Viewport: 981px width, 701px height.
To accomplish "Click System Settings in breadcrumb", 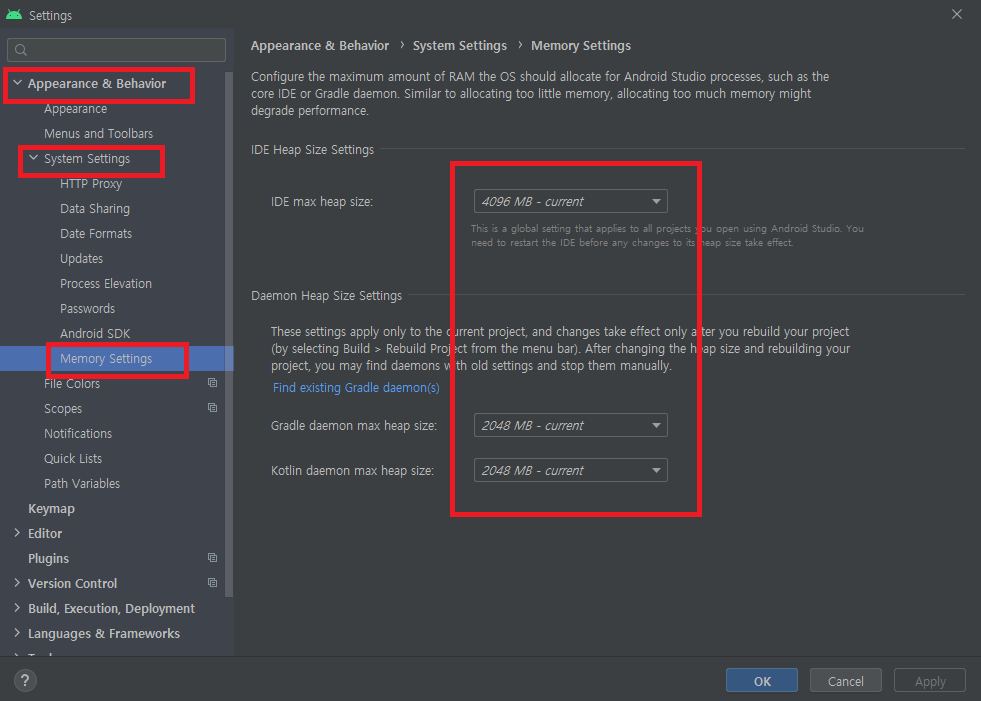I will pyautogui.click(x=460, y=46).
